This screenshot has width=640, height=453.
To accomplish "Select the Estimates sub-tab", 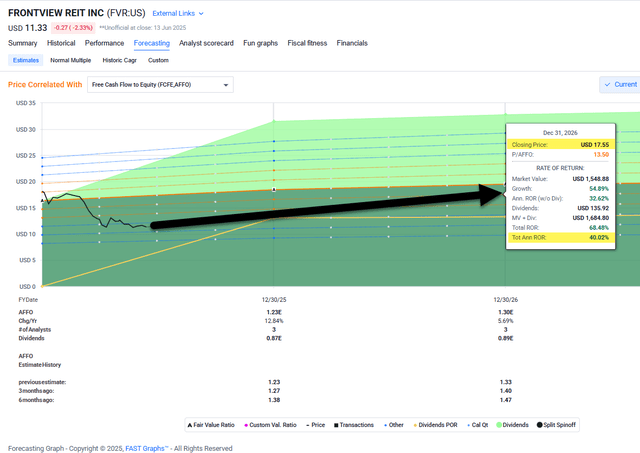I will (26, 60).
